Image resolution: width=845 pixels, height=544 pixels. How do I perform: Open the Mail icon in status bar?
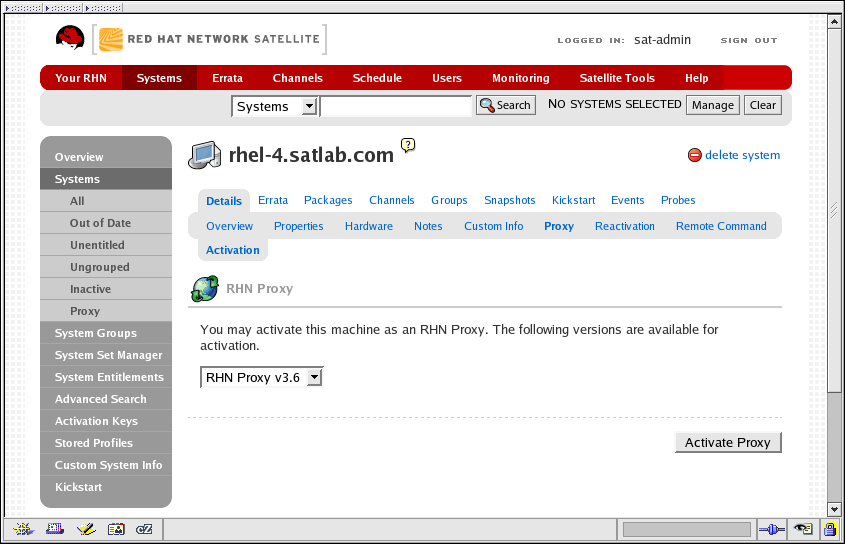54,529
